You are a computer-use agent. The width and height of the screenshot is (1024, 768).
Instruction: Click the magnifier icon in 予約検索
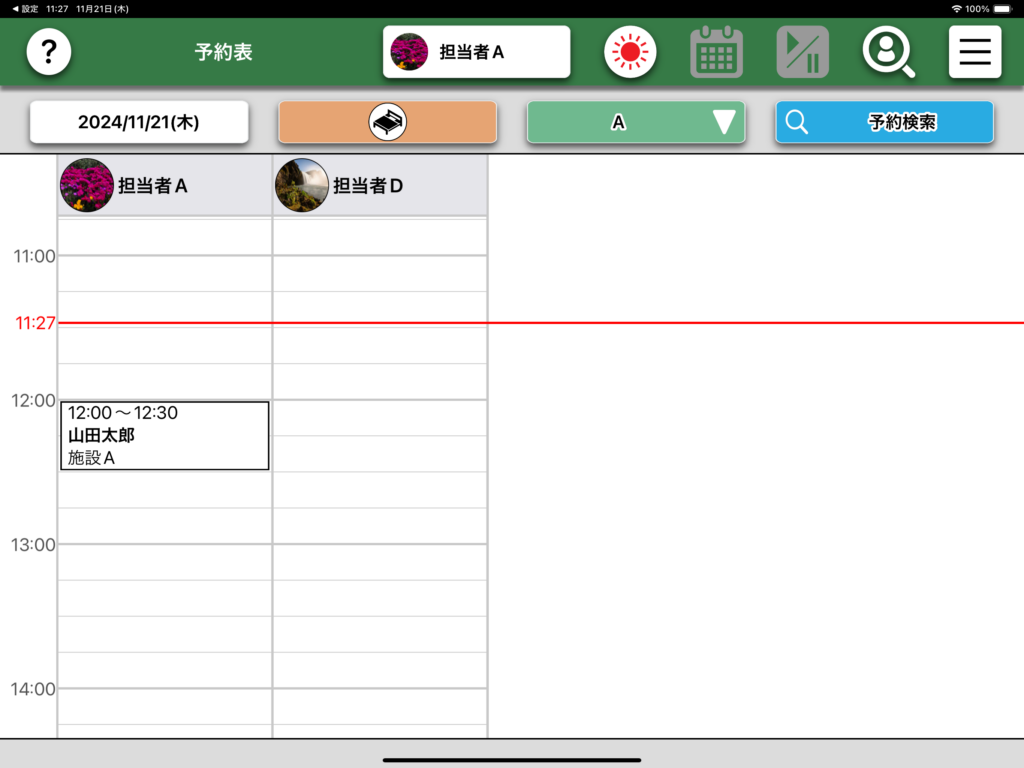[797, 122]
